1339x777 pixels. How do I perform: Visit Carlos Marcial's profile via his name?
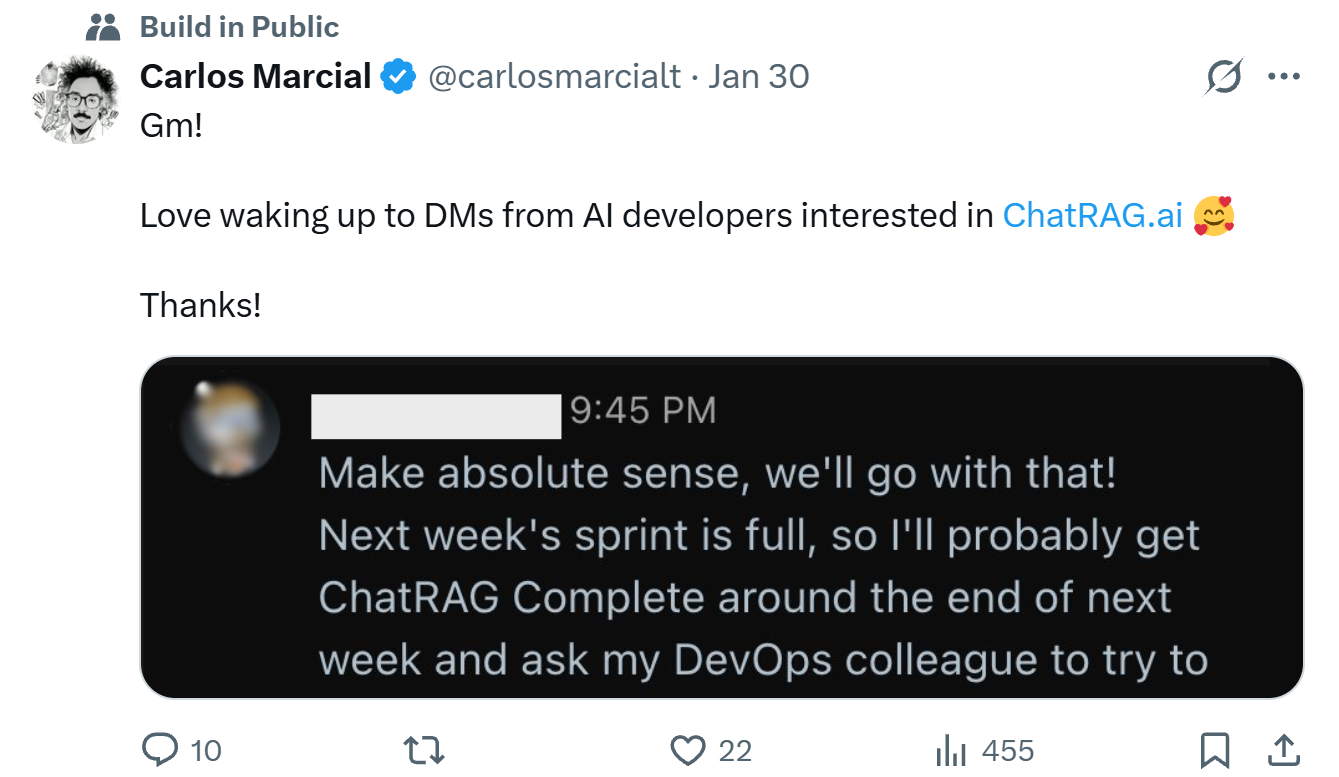254,74
